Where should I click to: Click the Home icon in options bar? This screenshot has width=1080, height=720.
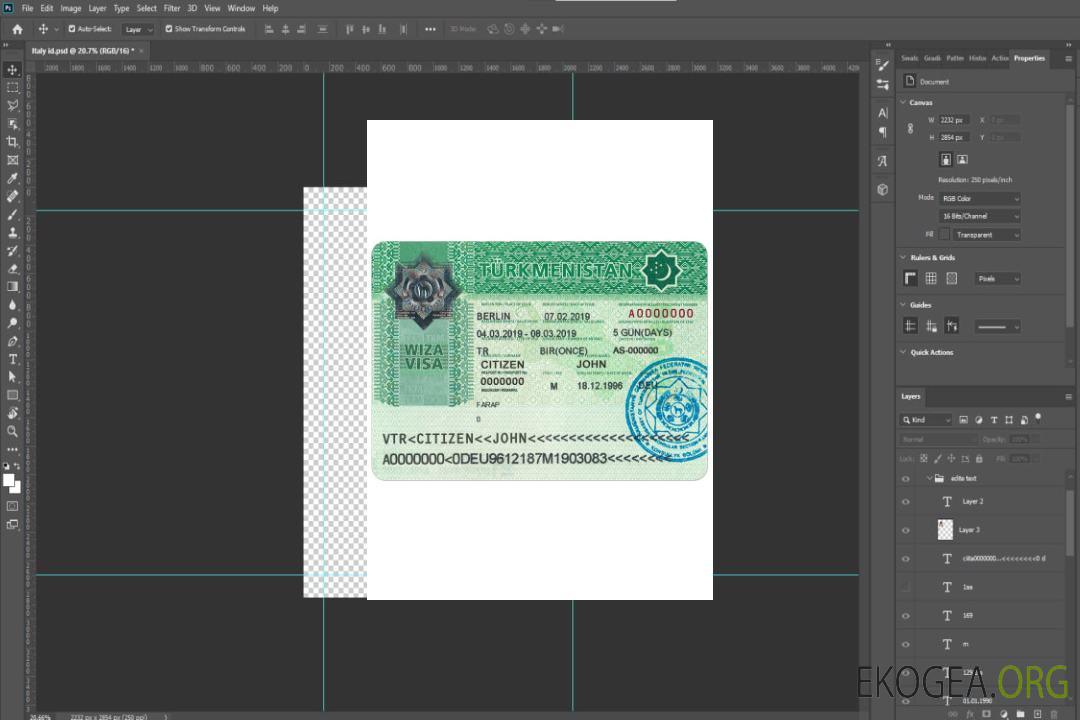pos(17,29)
